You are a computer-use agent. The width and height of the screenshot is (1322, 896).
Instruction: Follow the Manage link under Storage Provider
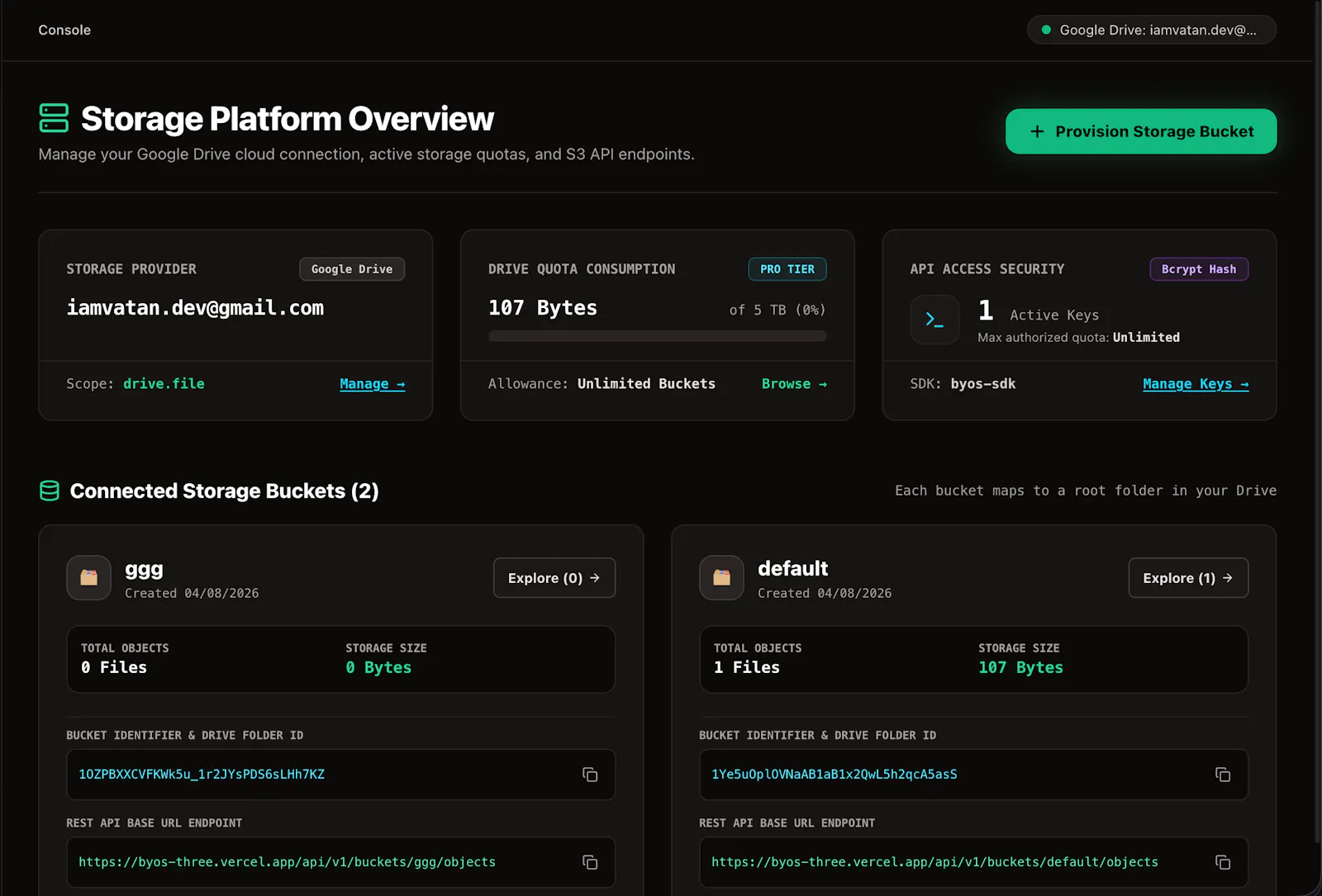coord(373,384)
